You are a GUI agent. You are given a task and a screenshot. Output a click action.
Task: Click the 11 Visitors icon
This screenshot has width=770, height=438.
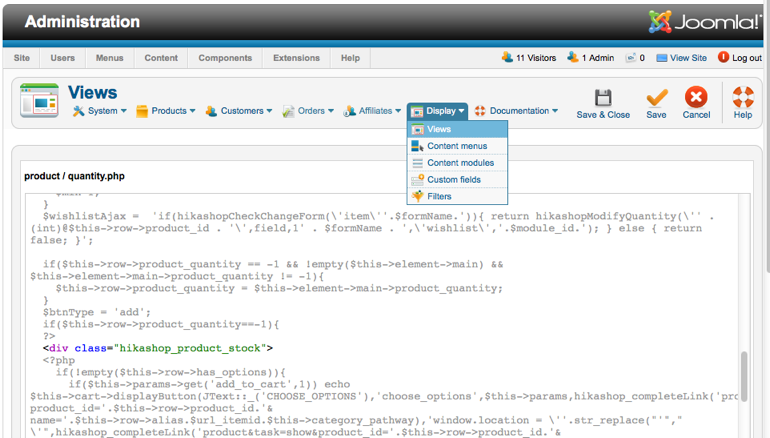[507, 57]
